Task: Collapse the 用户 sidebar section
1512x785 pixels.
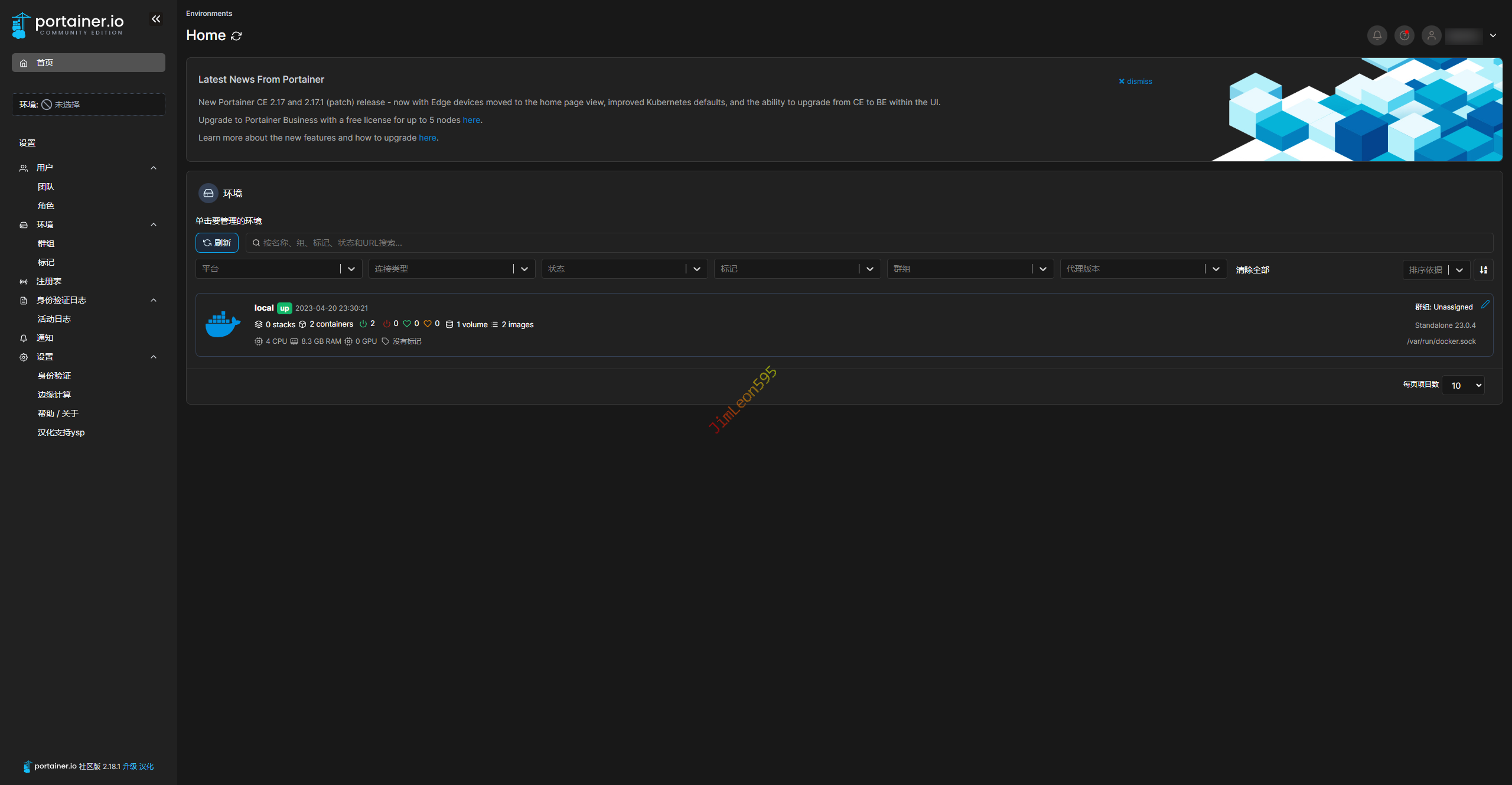Action: tap(154, 168)
